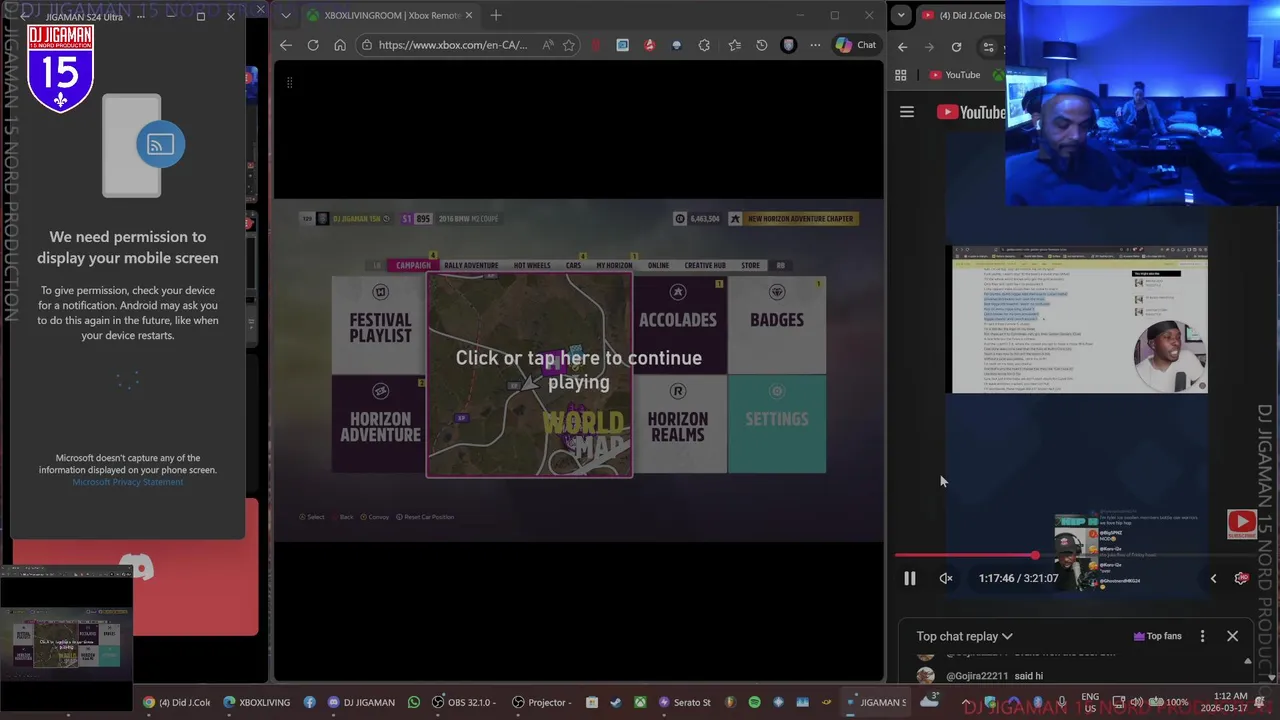Open Copilot Chat in Edge
The height and width of the screenshot is (720, 1280).
tap(856, 45)
